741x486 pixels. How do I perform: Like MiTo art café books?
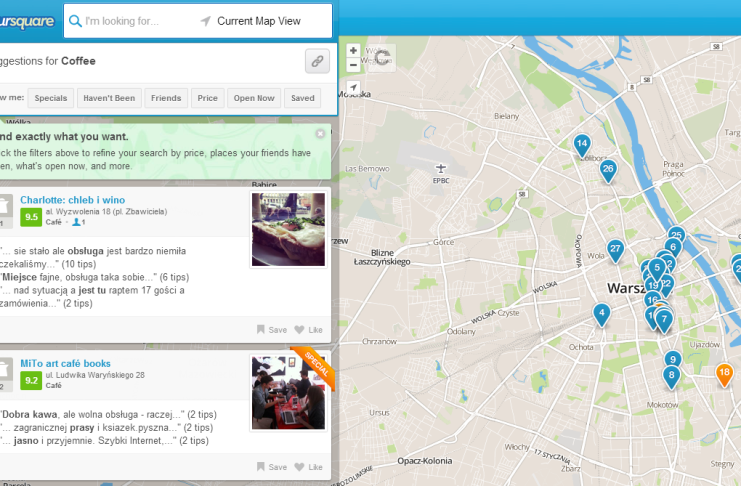coord(309,467)
